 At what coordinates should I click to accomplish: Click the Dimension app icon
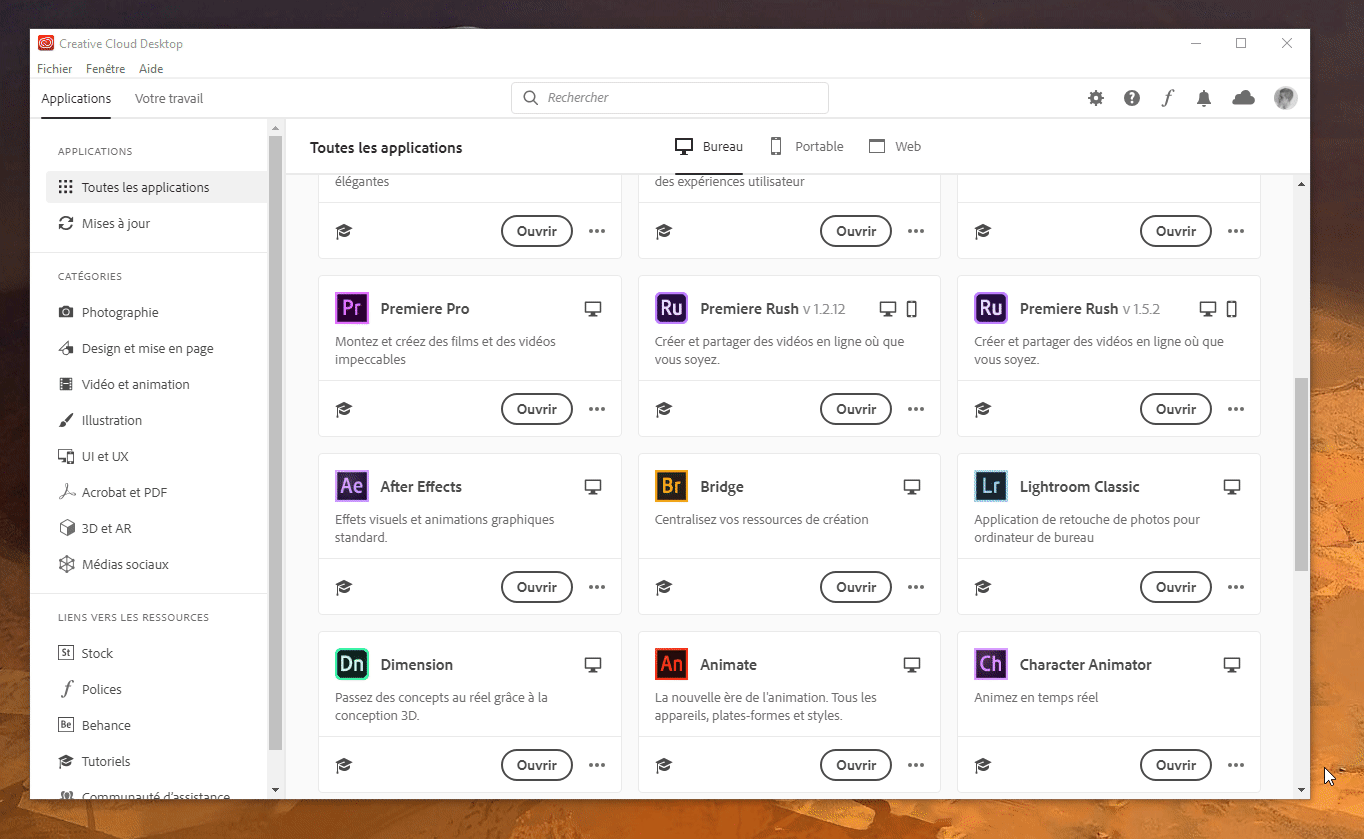click(351, 664)
